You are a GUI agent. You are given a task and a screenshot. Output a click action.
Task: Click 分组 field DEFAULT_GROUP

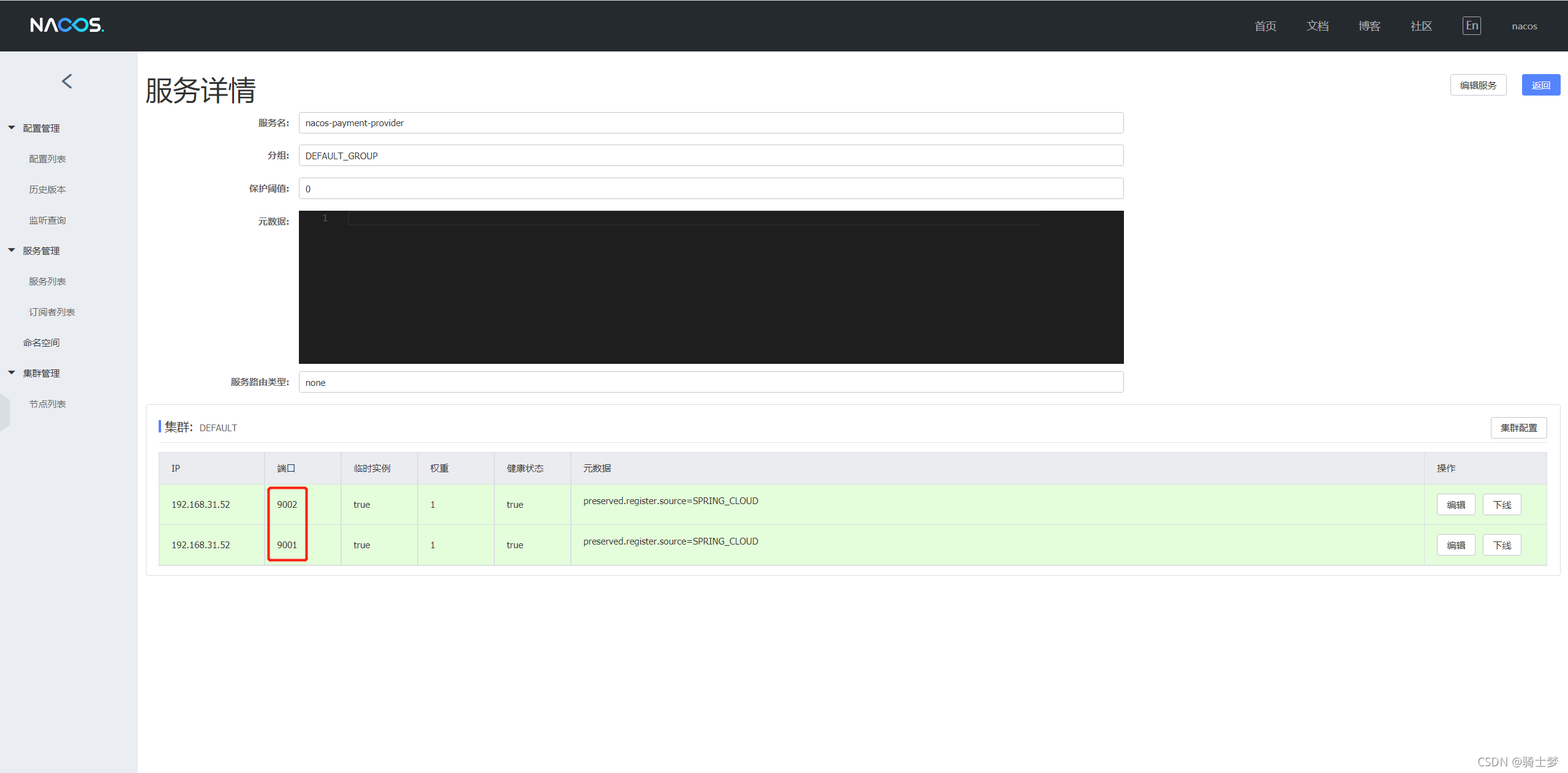[x=711, y=156]
